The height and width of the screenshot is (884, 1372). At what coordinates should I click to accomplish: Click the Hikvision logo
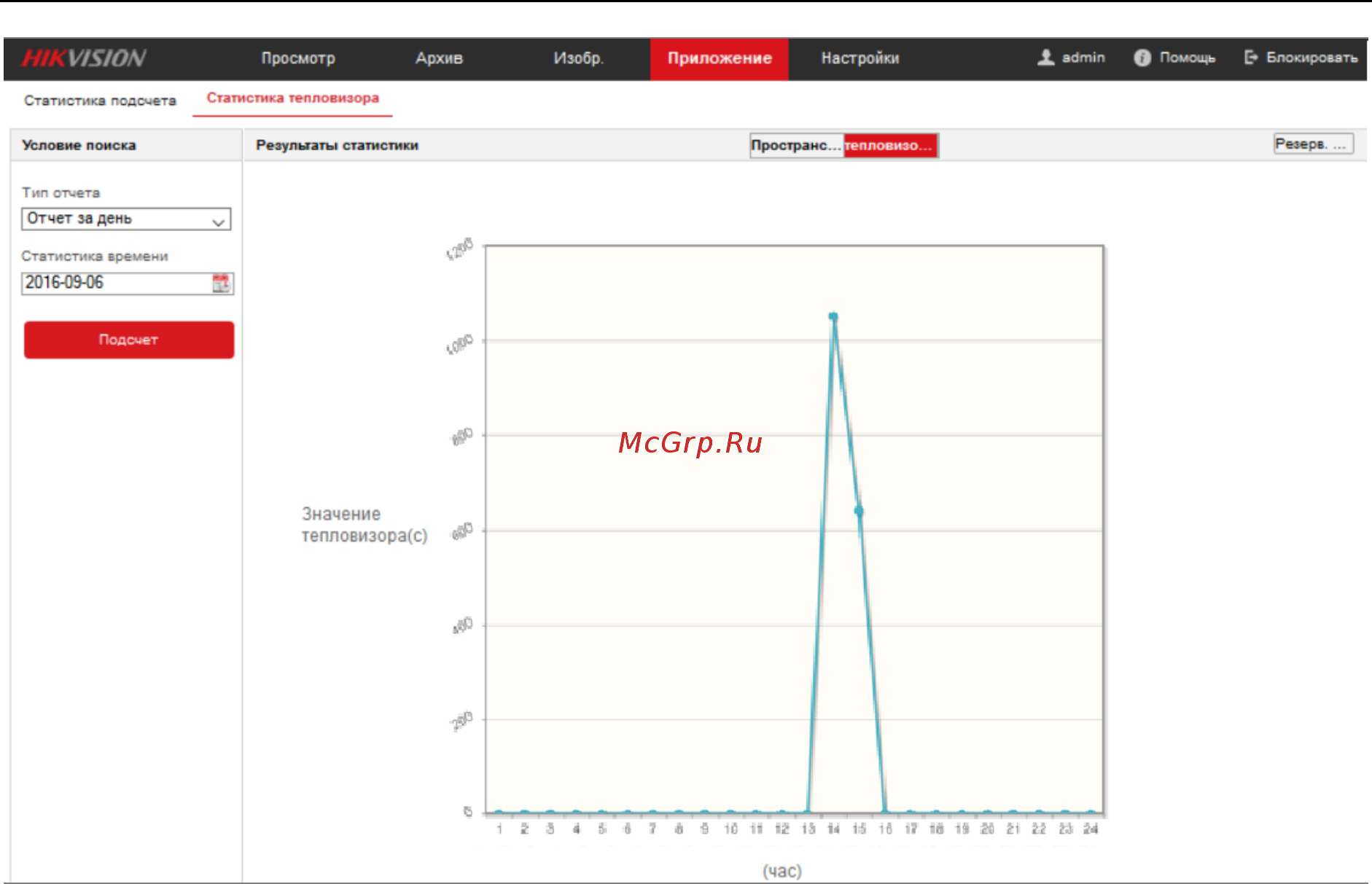pos(84,58)
